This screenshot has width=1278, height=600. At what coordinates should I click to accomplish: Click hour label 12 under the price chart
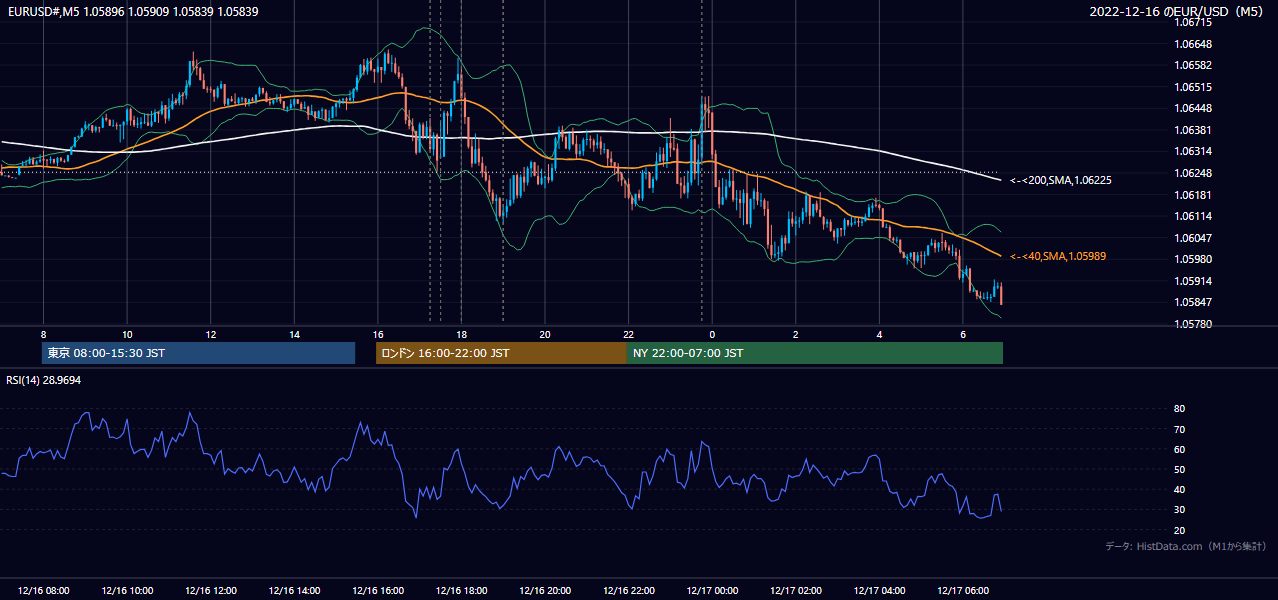(211, 334)
